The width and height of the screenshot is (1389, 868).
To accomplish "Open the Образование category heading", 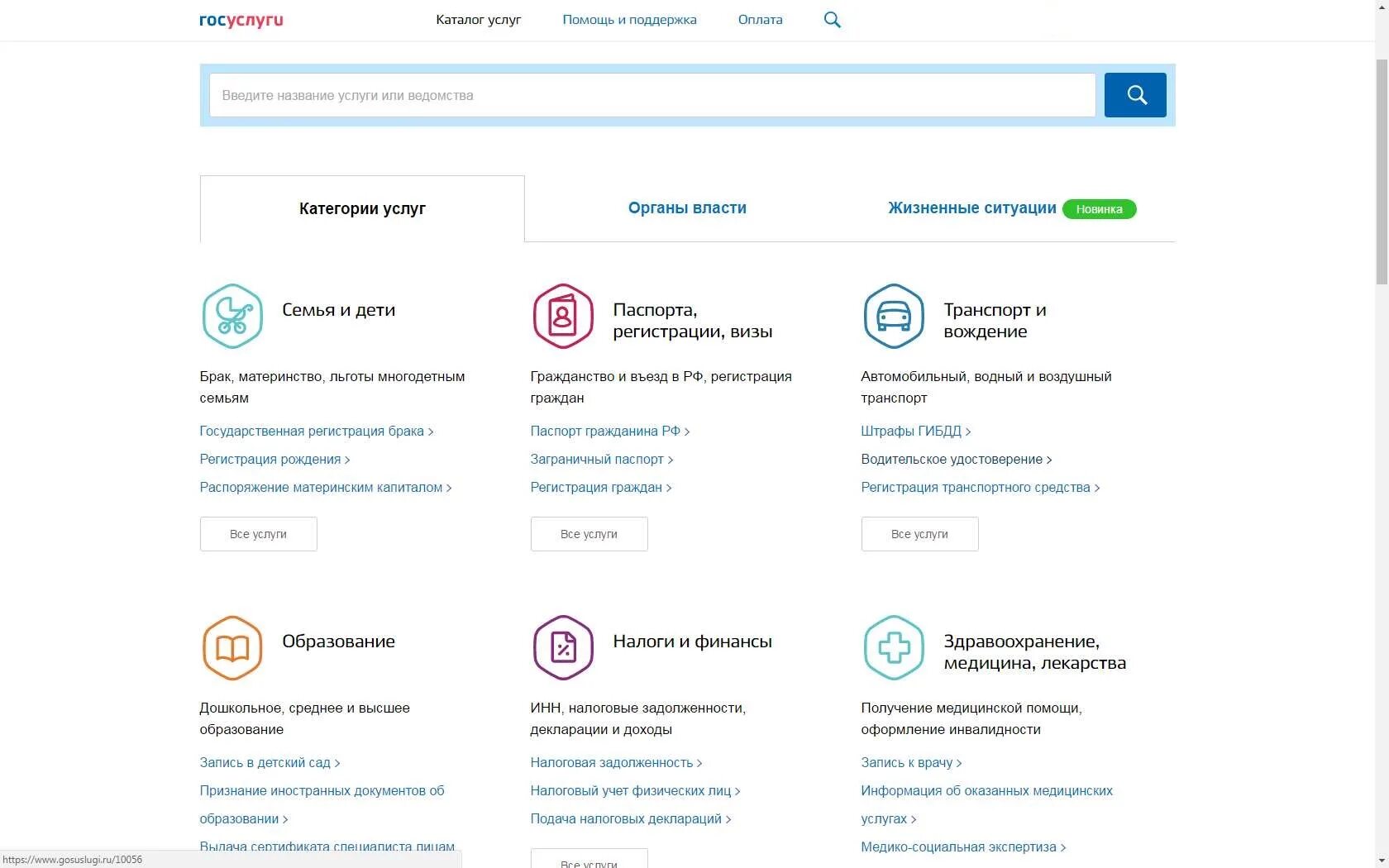I will [338, 641].
